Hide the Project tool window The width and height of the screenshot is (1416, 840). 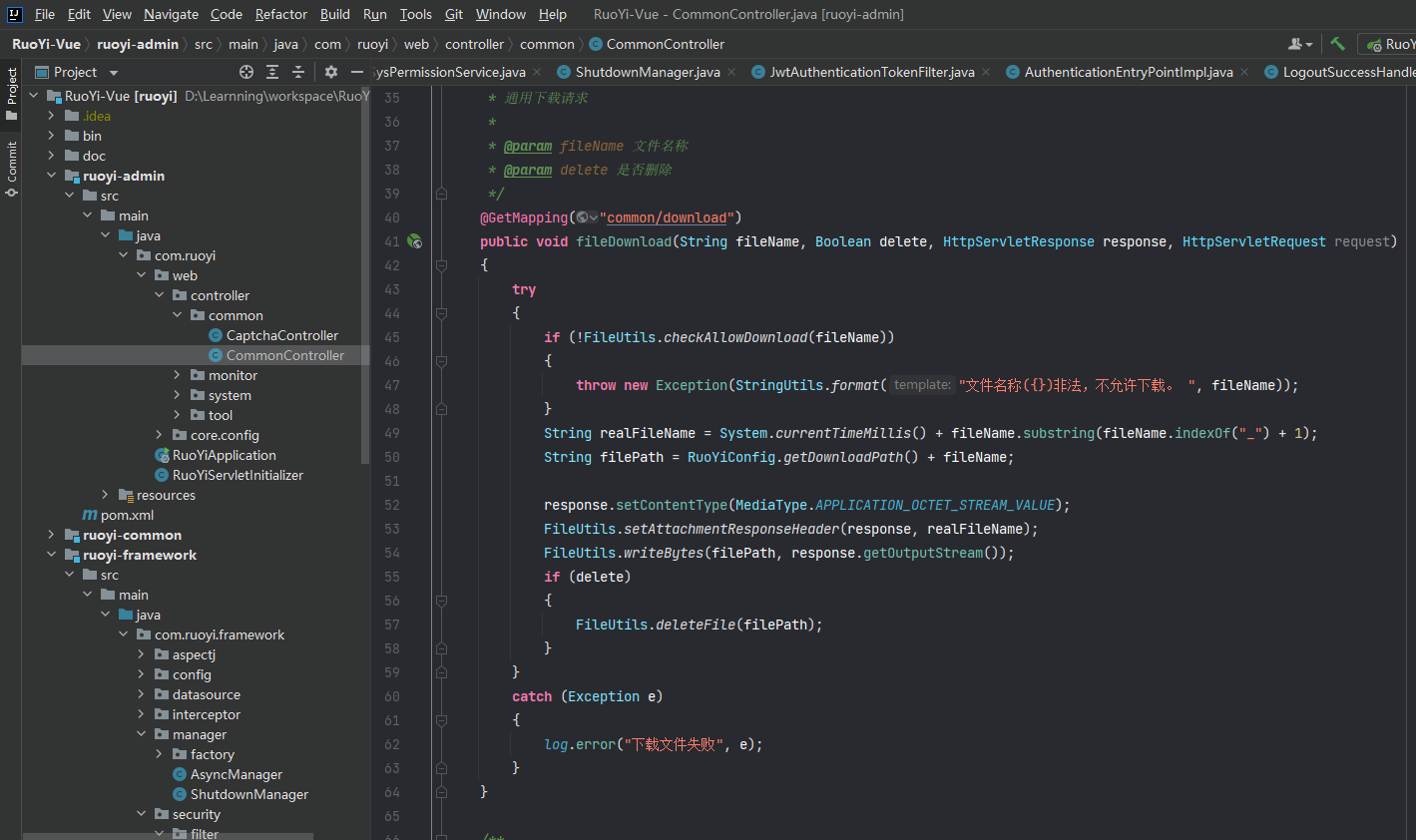357,72
